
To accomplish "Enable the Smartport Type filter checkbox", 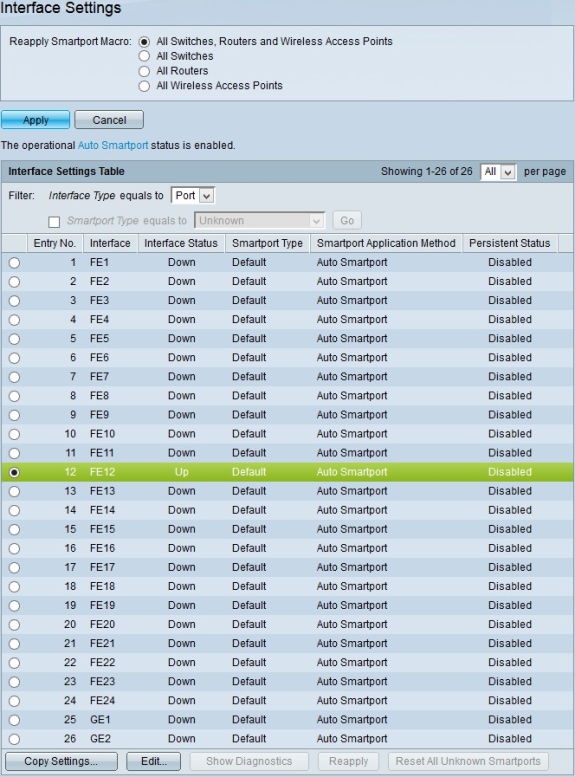I will pos(54,222).
